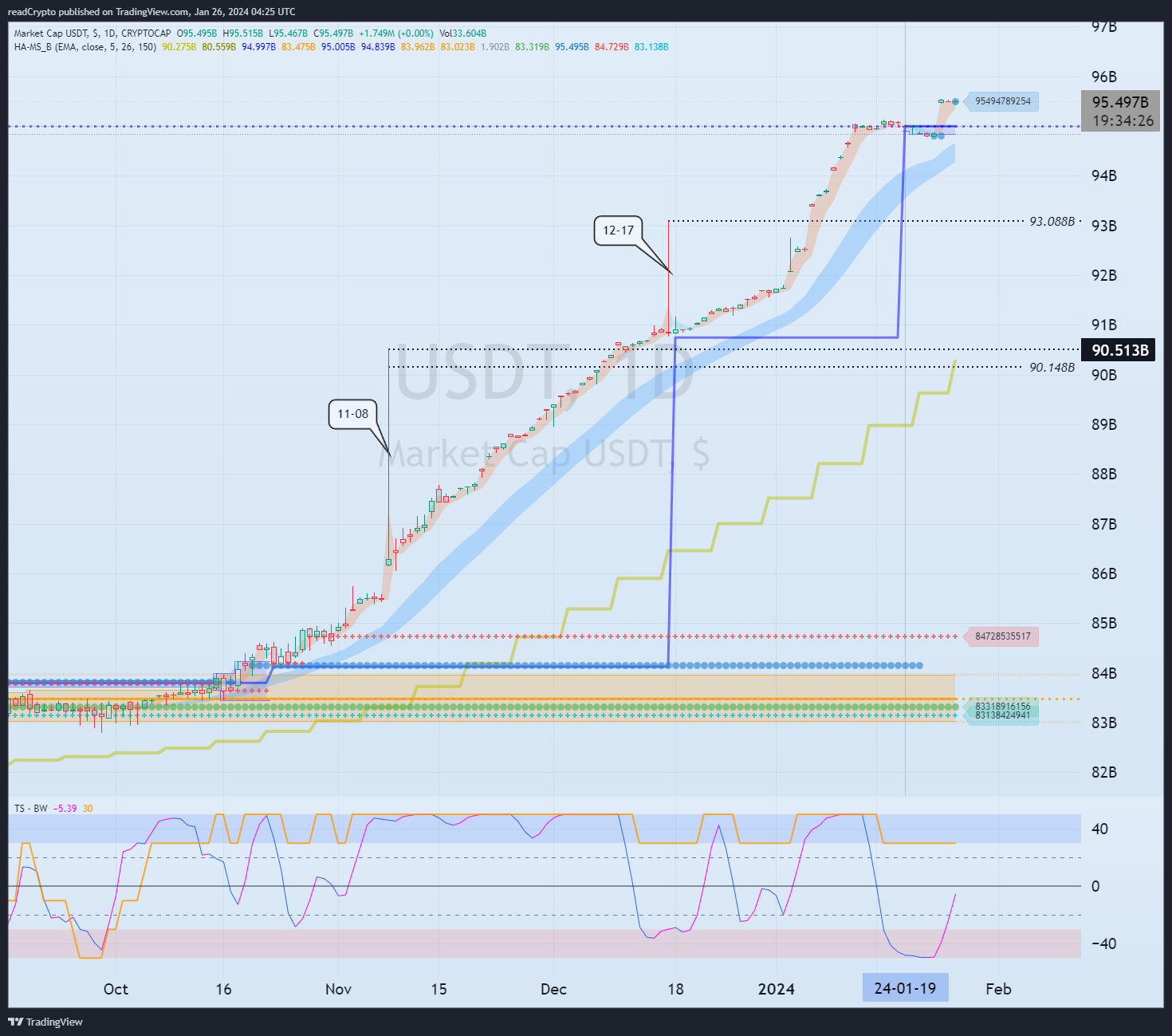
Task: Click the 90.275B yellow legend value
Action: (x=179, y=47)
